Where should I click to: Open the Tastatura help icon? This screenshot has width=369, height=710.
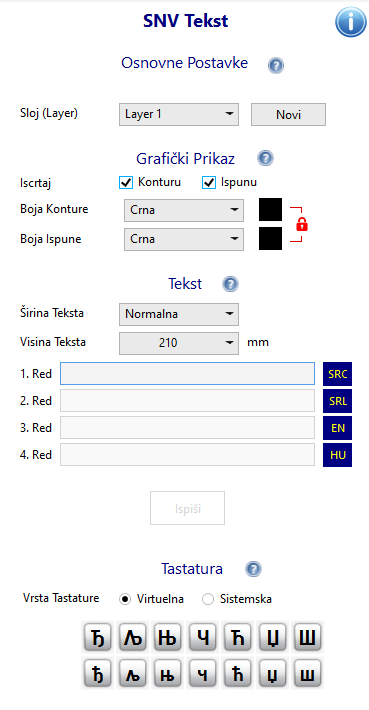253,569
